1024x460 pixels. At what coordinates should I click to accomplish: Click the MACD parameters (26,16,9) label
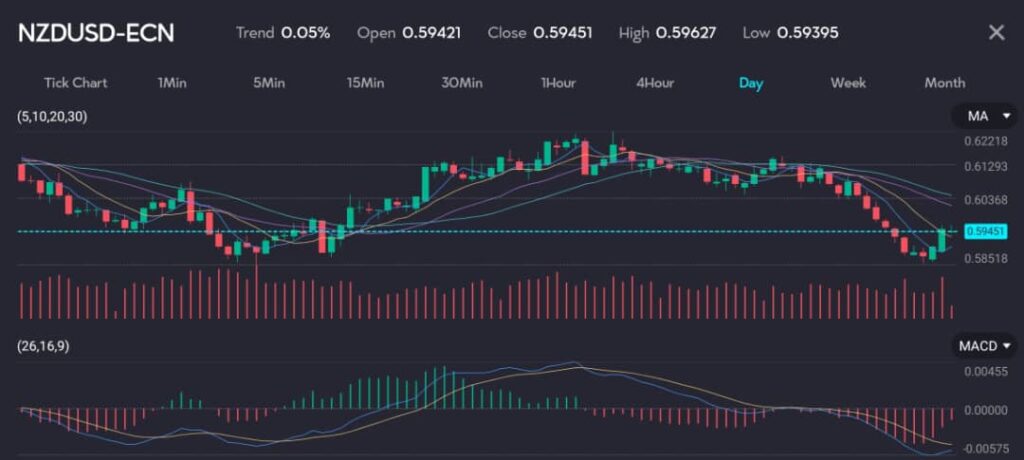(x=43, y=346)
